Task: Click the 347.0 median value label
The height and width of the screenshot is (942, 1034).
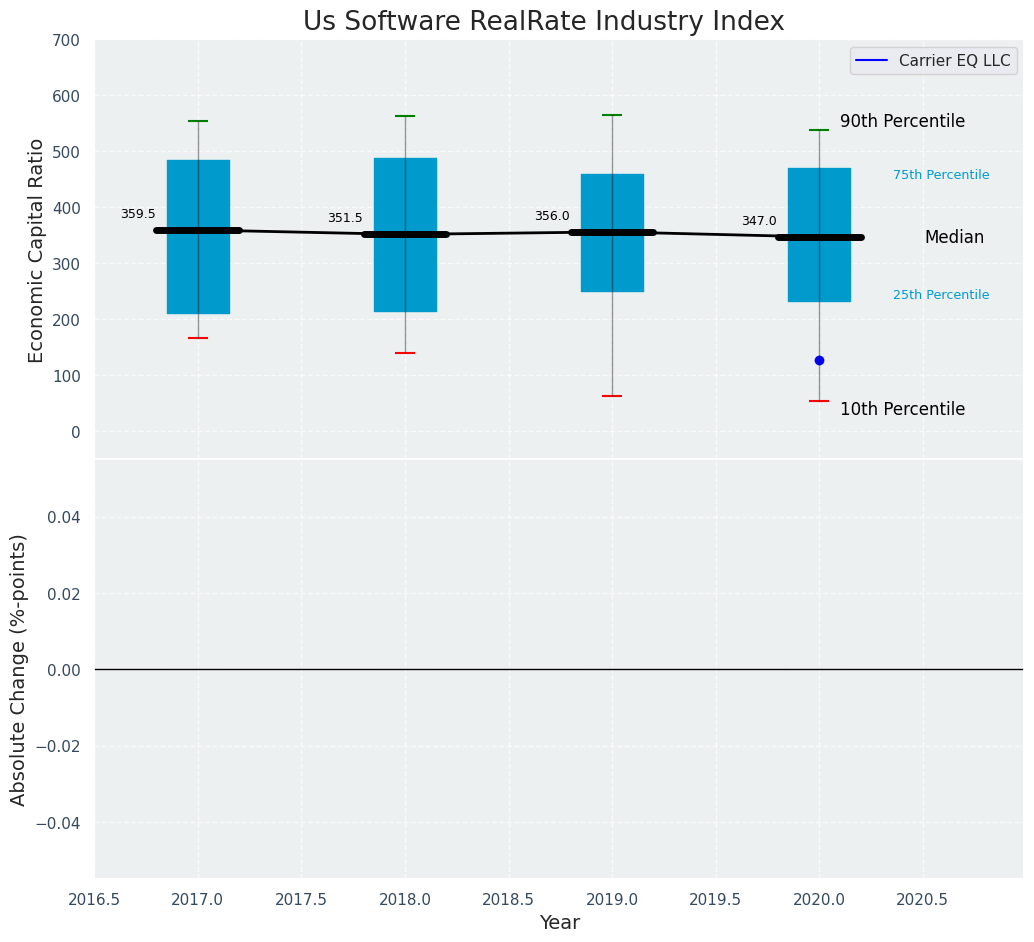Action: pos(759,221)
